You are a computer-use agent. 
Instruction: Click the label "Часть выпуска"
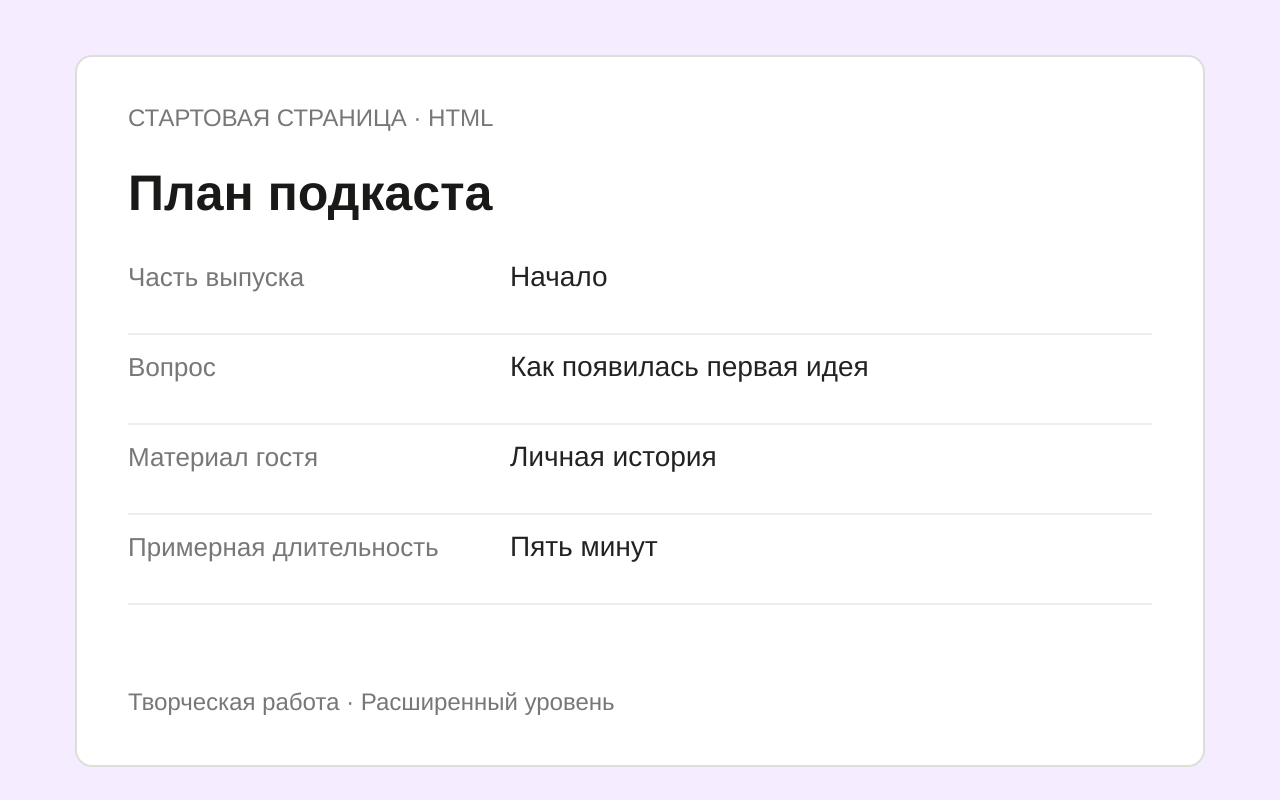[216, 277]
